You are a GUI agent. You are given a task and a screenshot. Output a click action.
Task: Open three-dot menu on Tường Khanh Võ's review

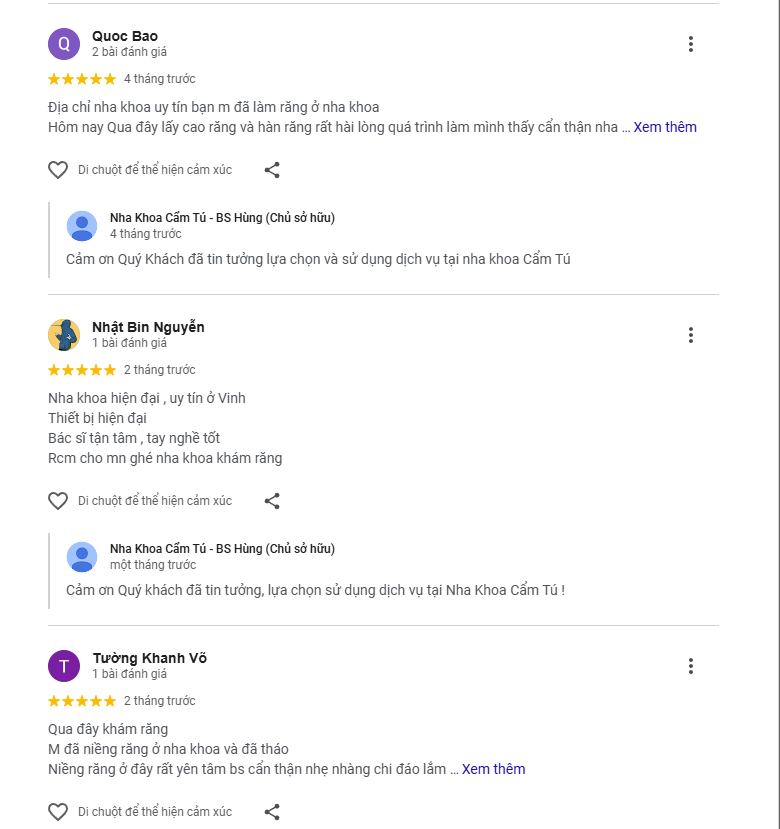click(690, 666)
